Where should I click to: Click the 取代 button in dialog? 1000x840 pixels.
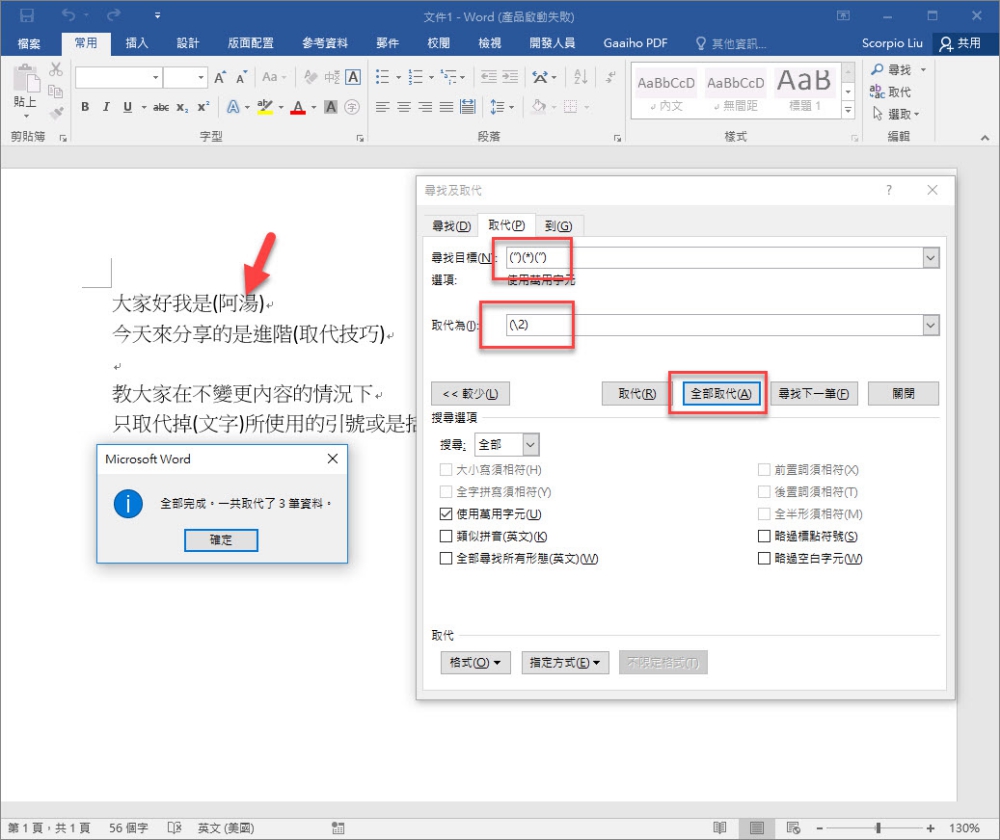(636, 394)
